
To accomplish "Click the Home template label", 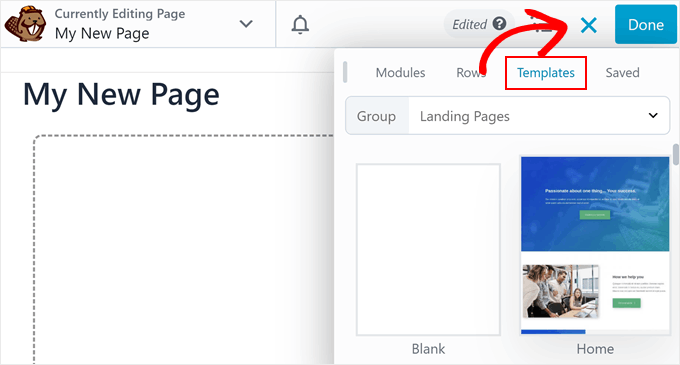I will click(595, 349).
